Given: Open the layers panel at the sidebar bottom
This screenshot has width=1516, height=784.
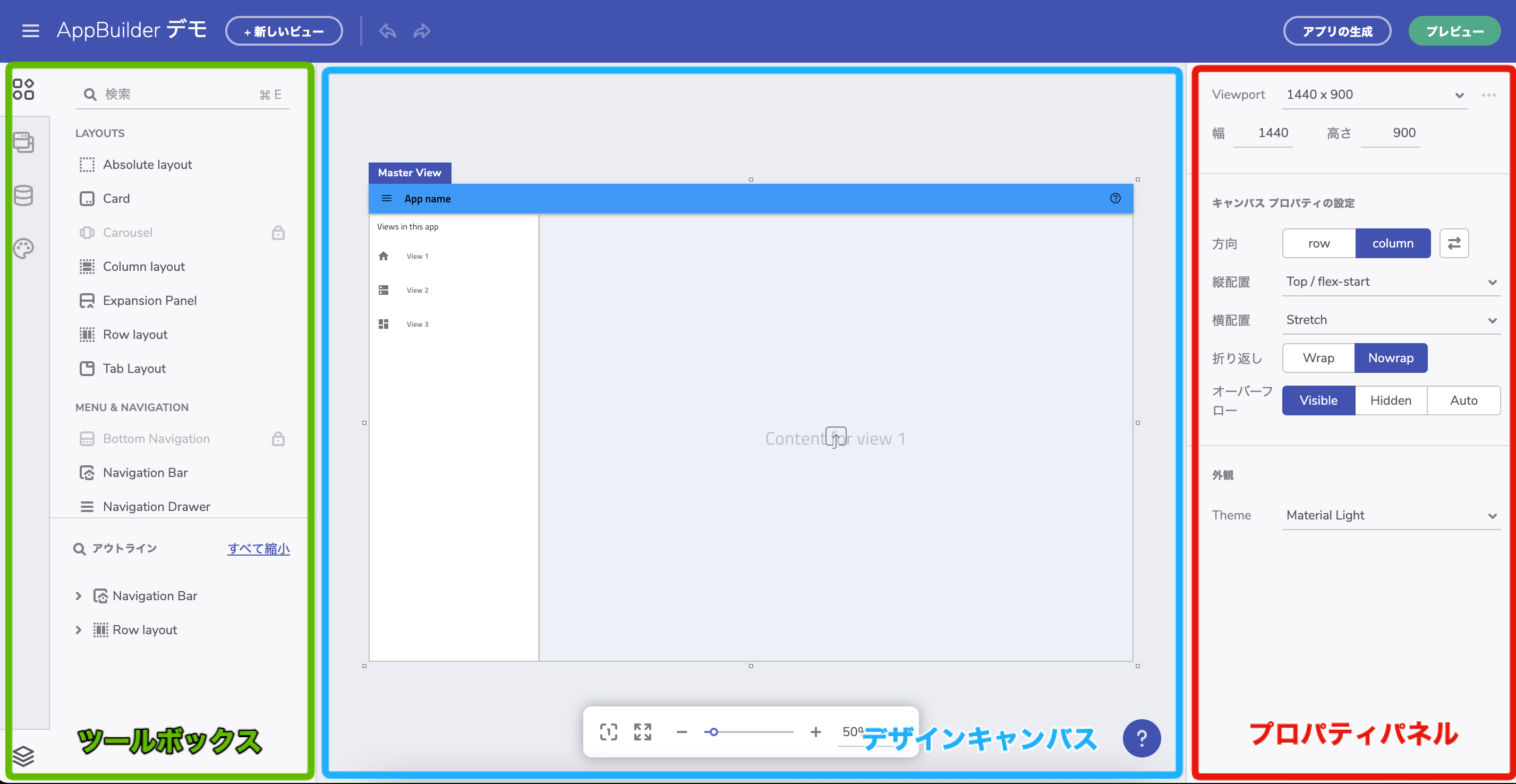Looking at the screenshot, I should (x=23, y=757).
